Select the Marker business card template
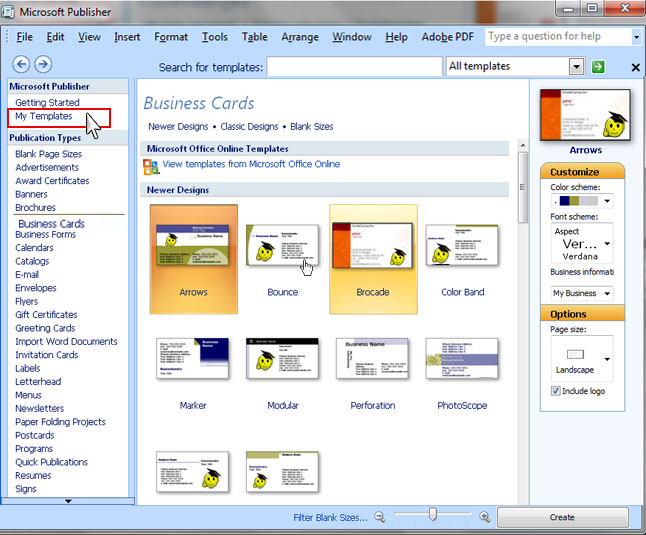 click(193, 374)
